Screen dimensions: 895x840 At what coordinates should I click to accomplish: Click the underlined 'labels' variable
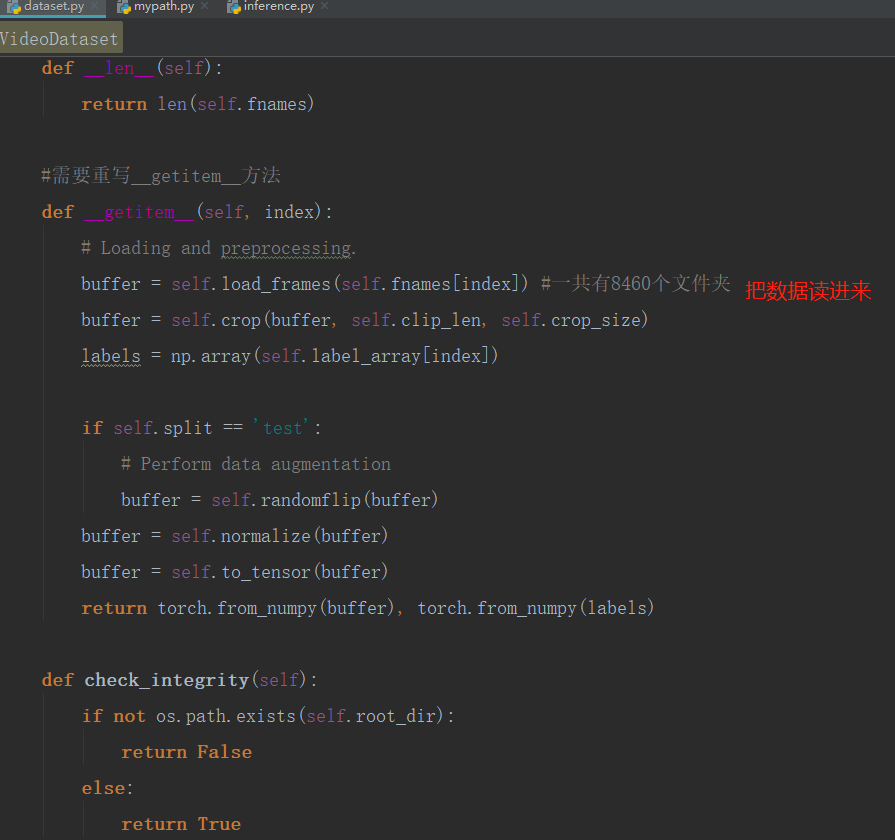[111, 356]
